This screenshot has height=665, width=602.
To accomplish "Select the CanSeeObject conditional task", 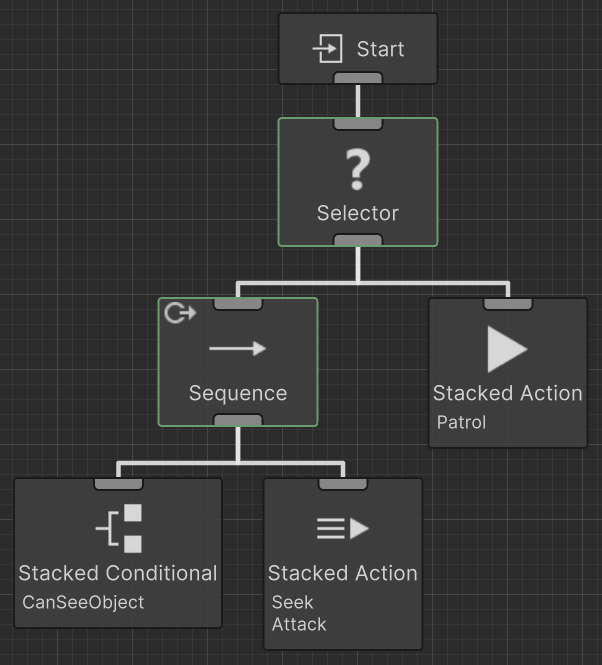I will pos(83,602).
